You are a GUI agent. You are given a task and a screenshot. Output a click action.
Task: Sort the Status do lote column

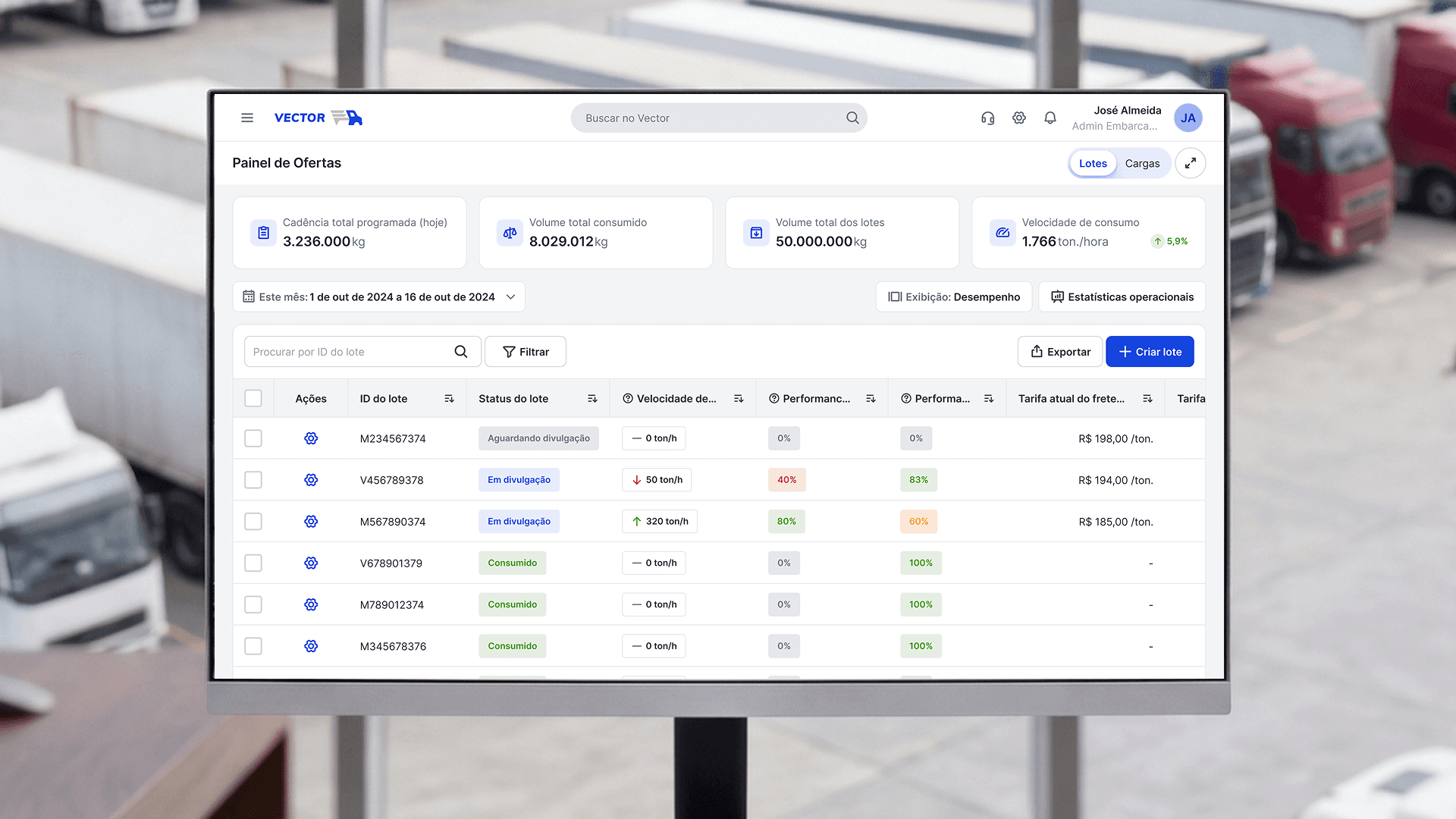[592, 399]
